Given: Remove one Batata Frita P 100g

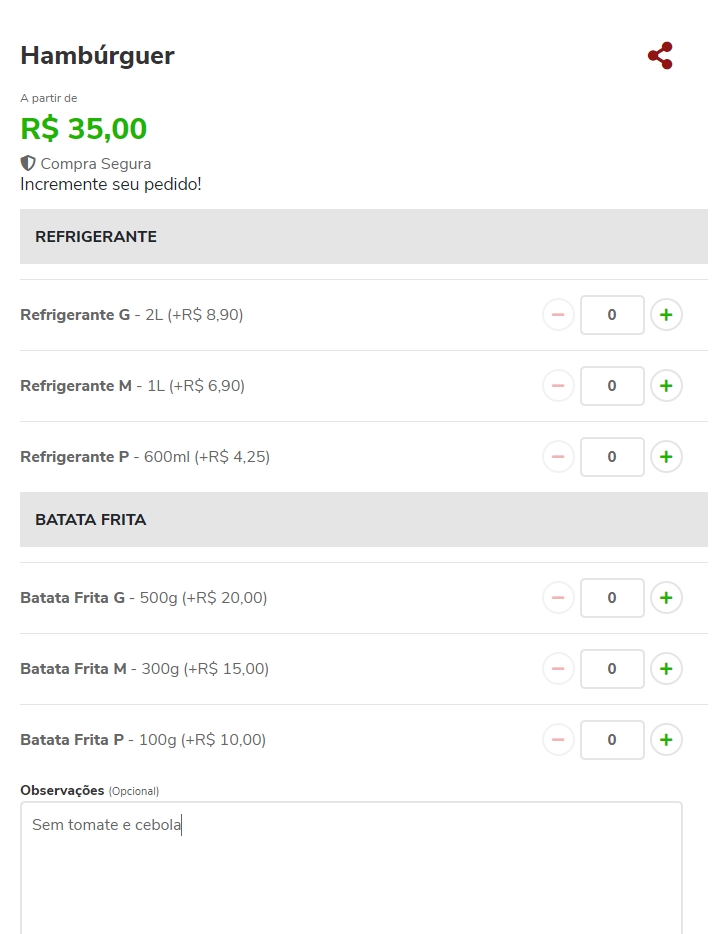Looking at the screenshot, I should [558, 740].
